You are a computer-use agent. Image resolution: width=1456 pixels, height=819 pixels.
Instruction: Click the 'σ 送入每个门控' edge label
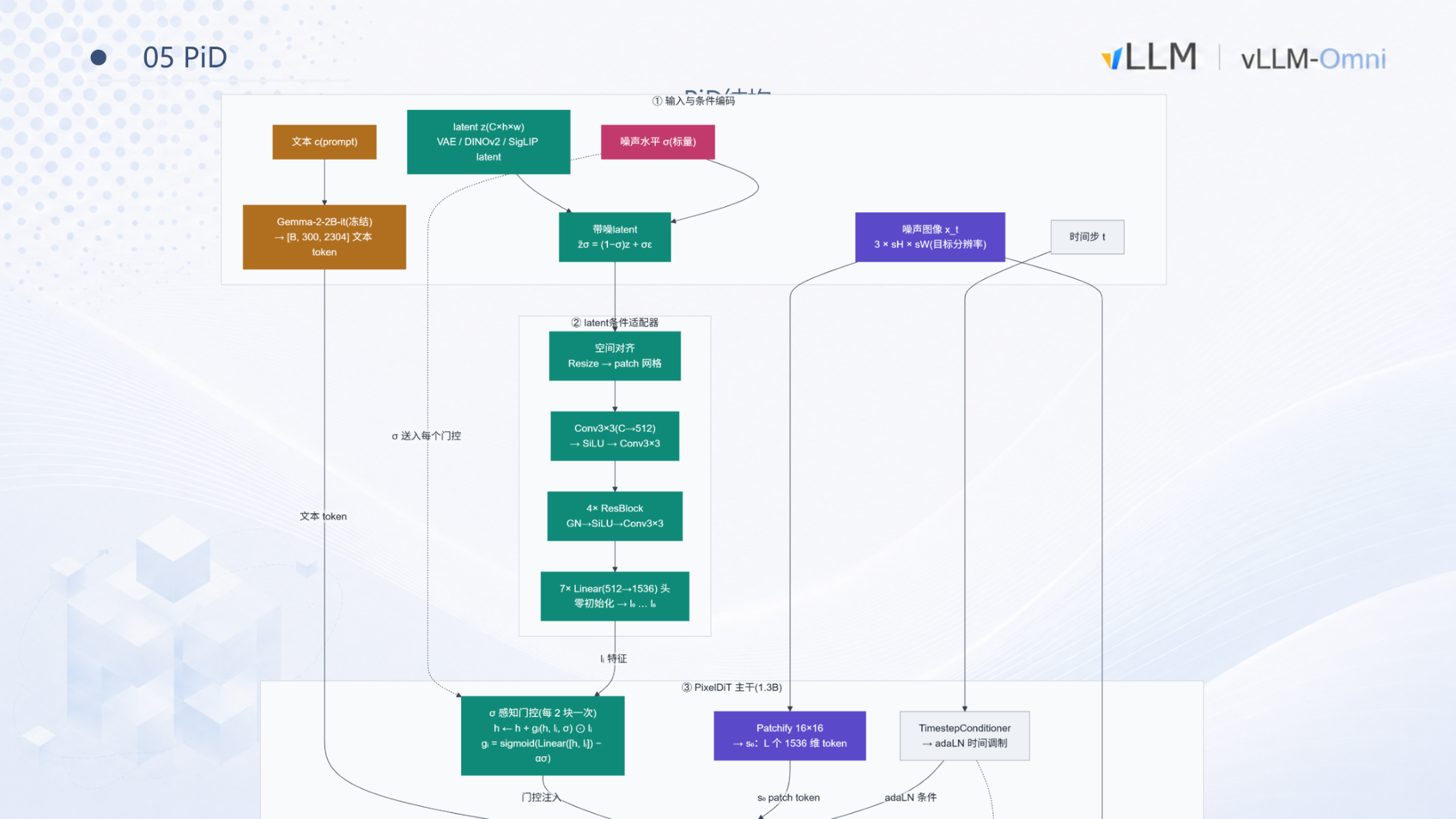[426, 435]
